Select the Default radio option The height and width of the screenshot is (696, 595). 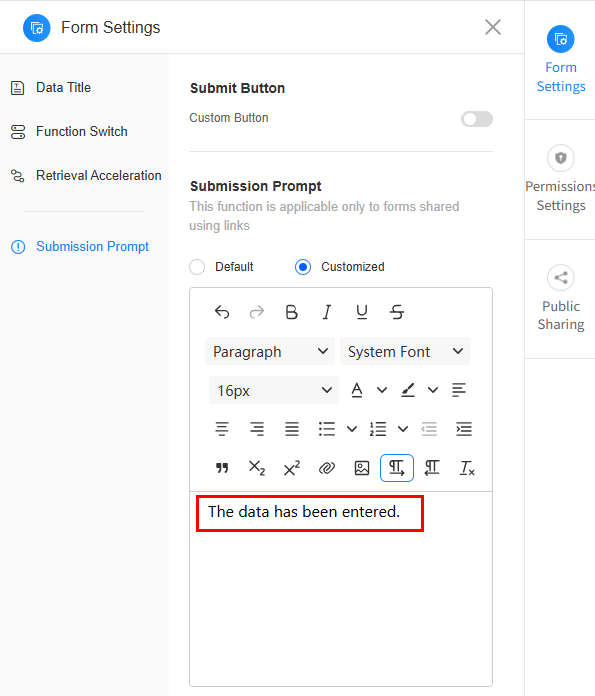197,267
